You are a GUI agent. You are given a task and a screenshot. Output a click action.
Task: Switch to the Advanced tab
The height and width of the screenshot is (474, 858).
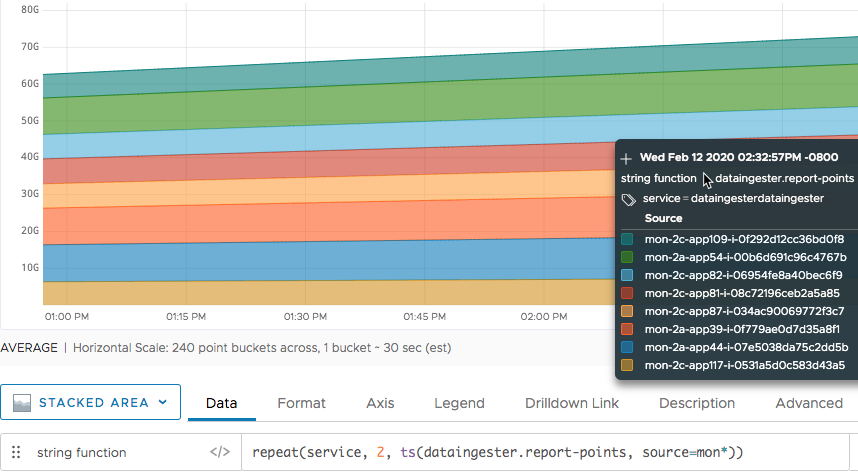pos(809,403)
